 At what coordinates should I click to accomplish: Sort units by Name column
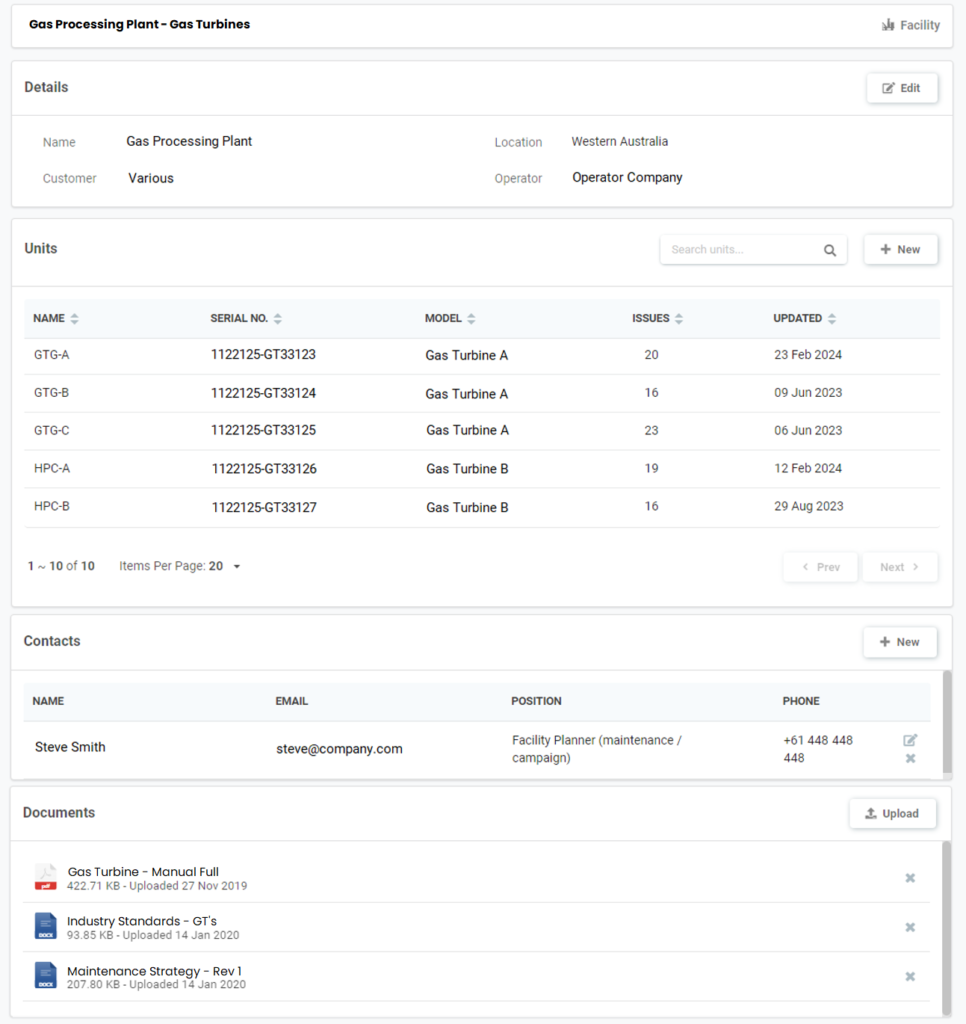(x=74, y=319)
